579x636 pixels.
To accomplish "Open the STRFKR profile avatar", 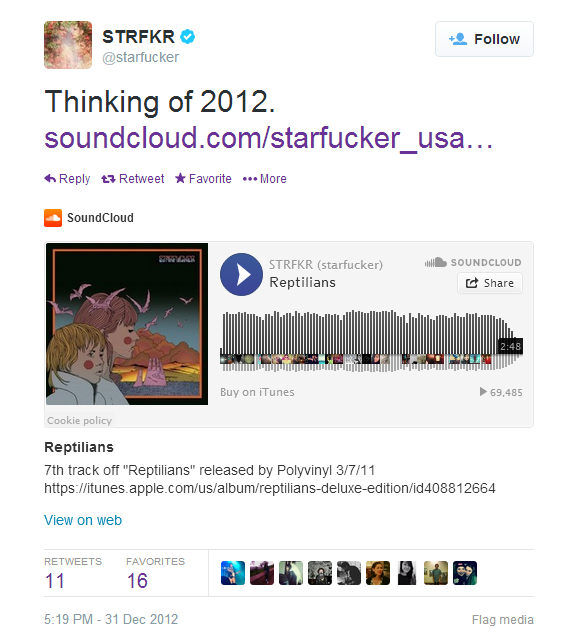I will [68, 45].
